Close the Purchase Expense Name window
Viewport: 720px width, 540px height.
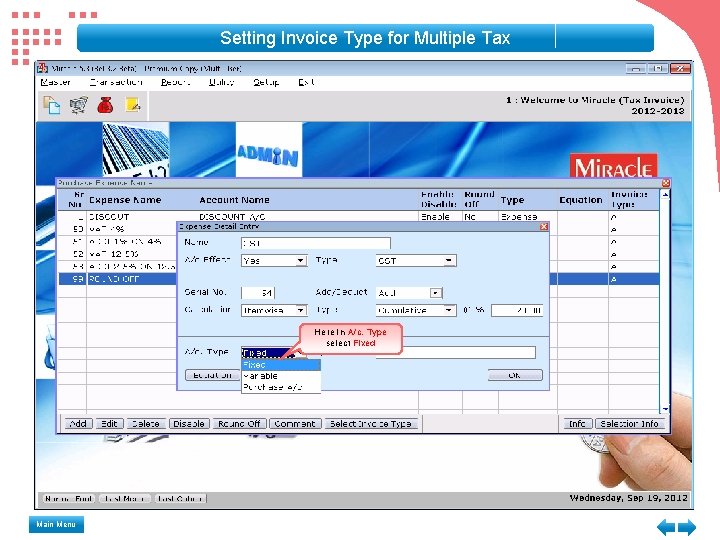(x=666, y=183)
